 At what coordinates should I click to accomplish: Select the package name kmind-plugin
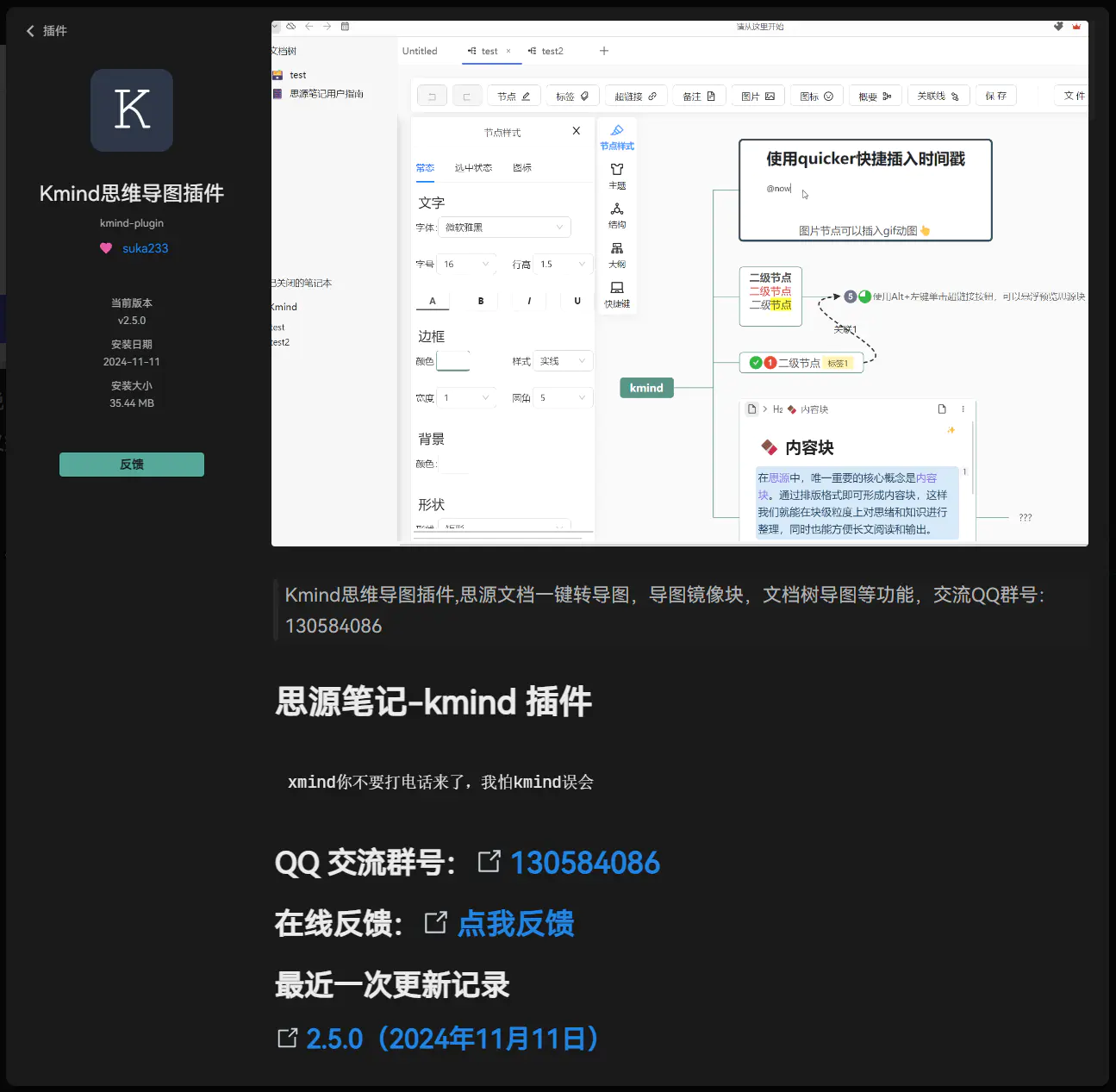132,223
